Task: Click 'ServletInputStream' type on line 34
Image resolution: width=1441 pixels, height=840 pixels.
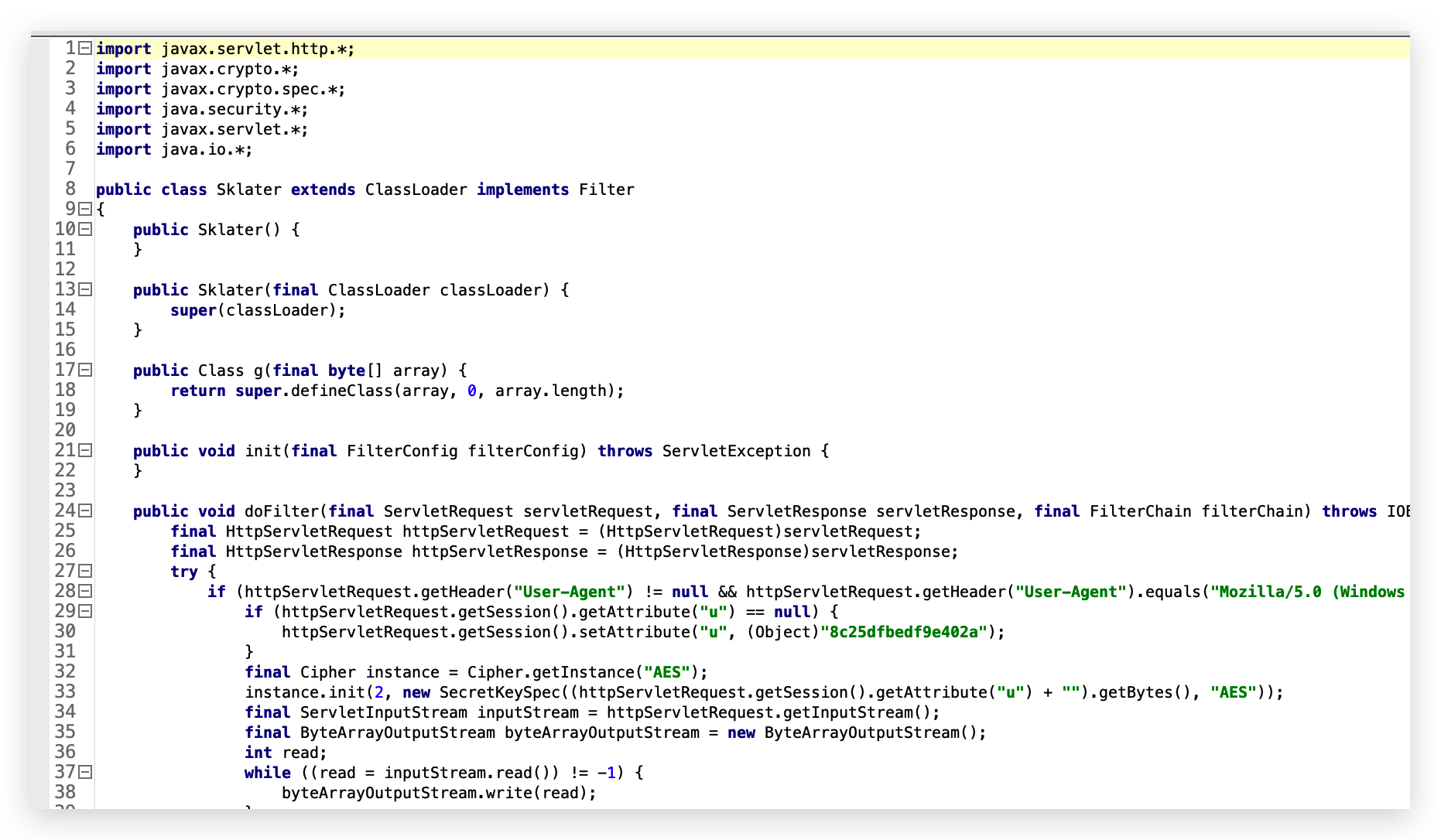Action: [384, 712]
